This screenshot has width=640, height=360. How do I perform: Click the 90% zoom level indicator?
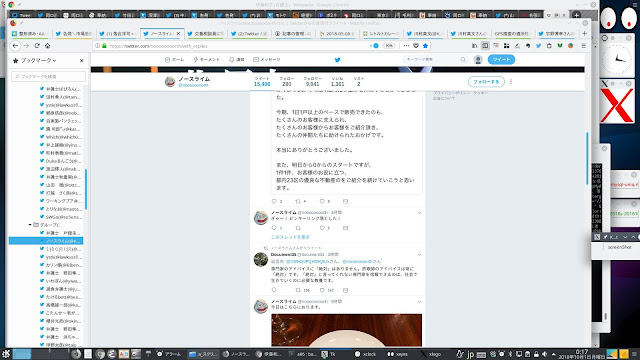click(x=389, y=46)
